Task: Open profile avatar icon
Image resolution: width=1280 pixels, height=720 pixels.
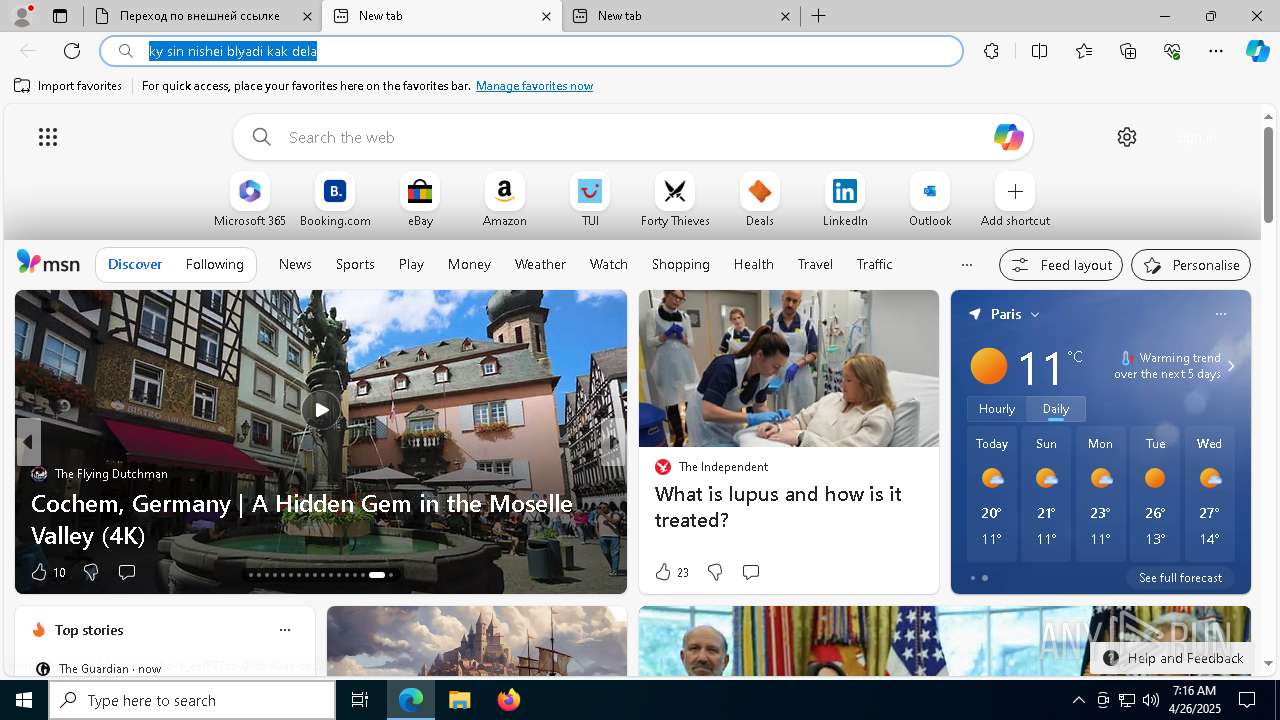Action: [x=21, y=16]
